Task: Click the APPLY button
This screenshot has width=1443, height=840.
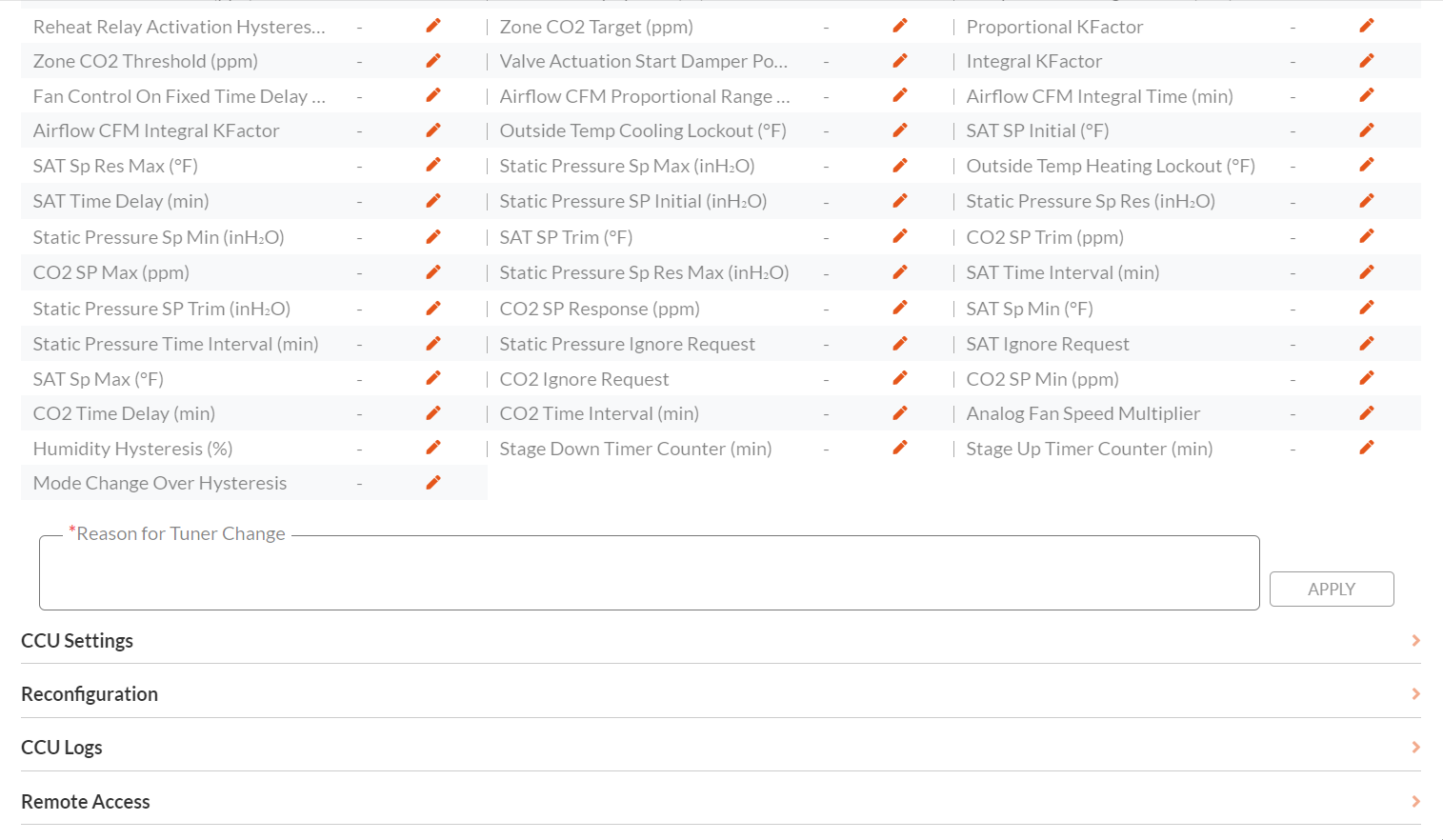Action: [x=1331, y=589]
